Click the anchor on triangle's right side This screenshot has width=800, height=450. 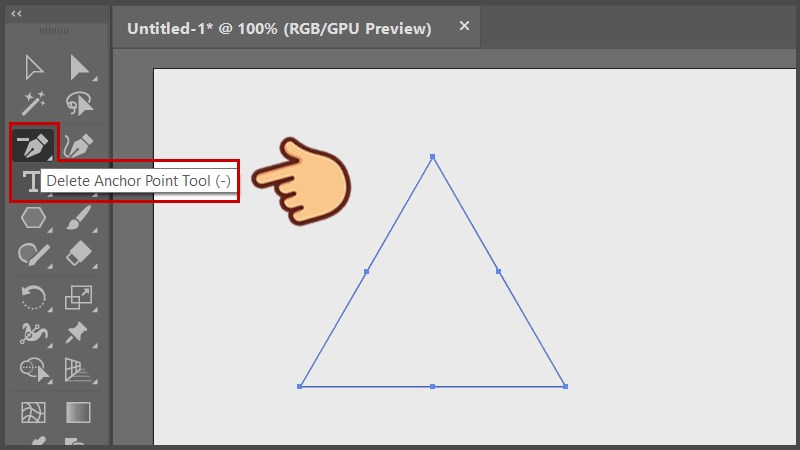(x=498, y=271)
